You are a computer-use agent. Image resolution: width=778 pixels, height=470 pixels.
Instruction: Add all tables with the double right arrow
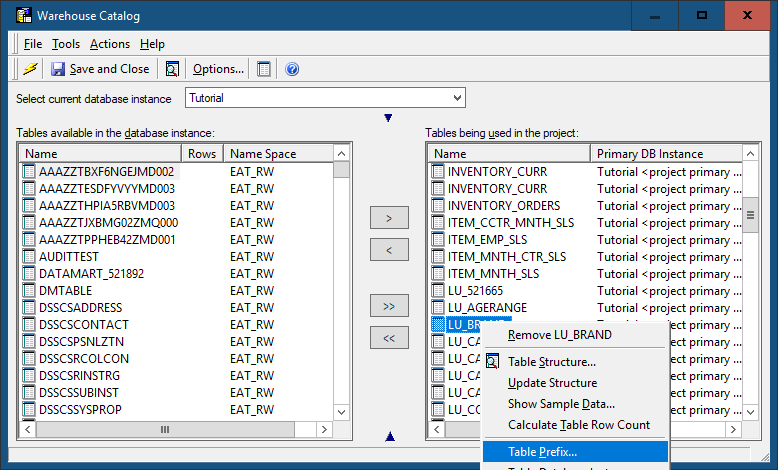[x=389, y=305]
